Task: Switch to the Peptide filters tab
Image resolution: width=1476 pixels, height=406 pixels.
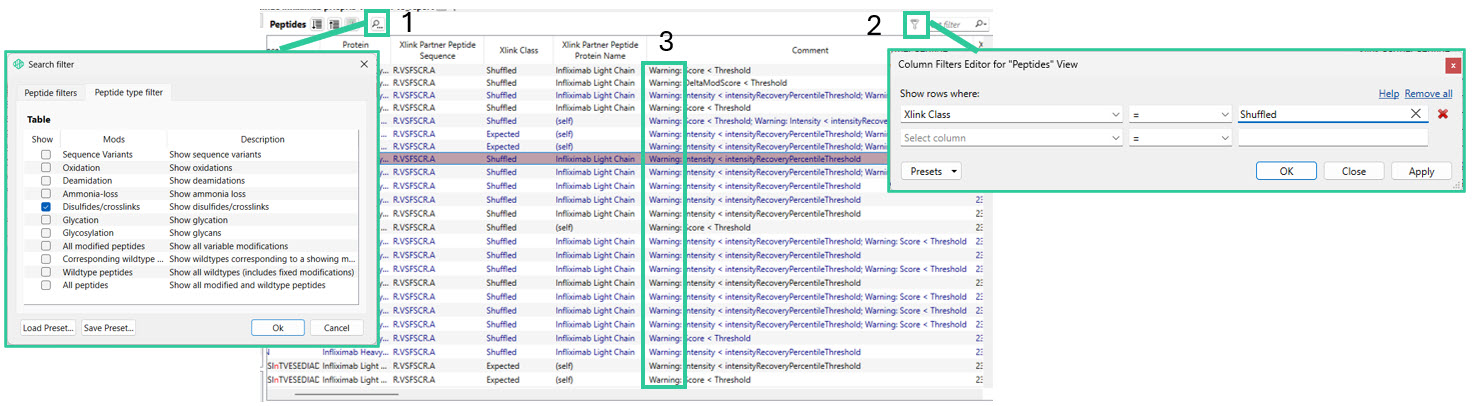Action: 51,93
